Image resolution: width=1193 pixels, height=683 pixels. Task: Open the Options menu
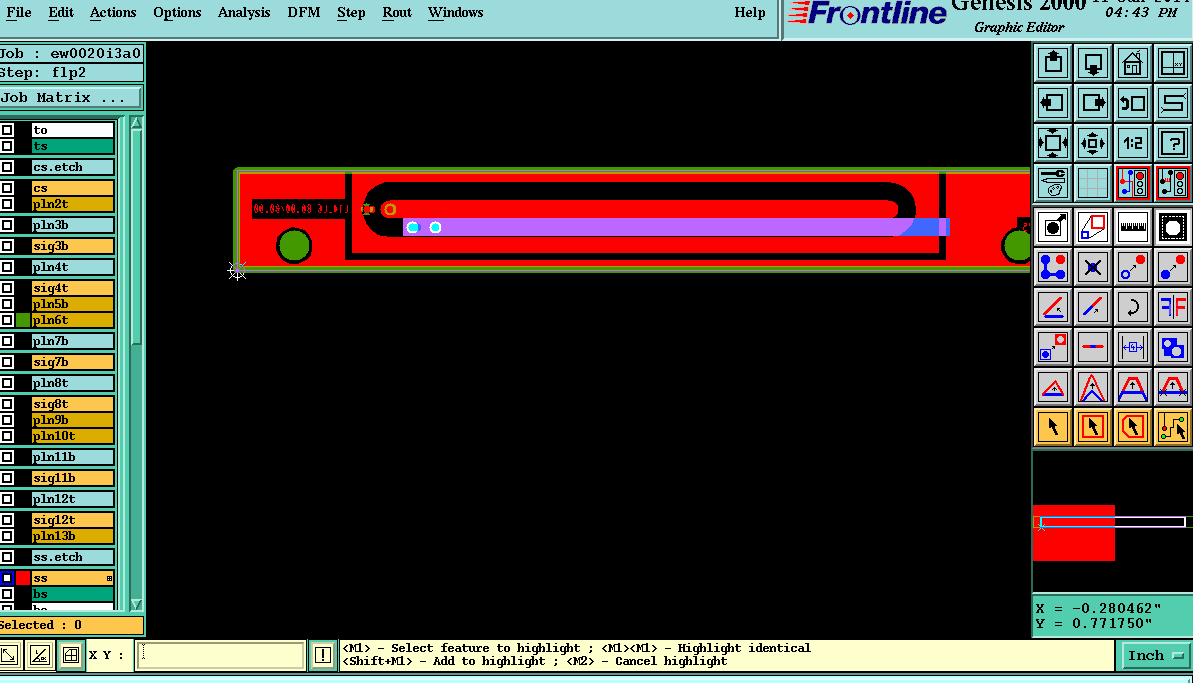pos(177,13)
